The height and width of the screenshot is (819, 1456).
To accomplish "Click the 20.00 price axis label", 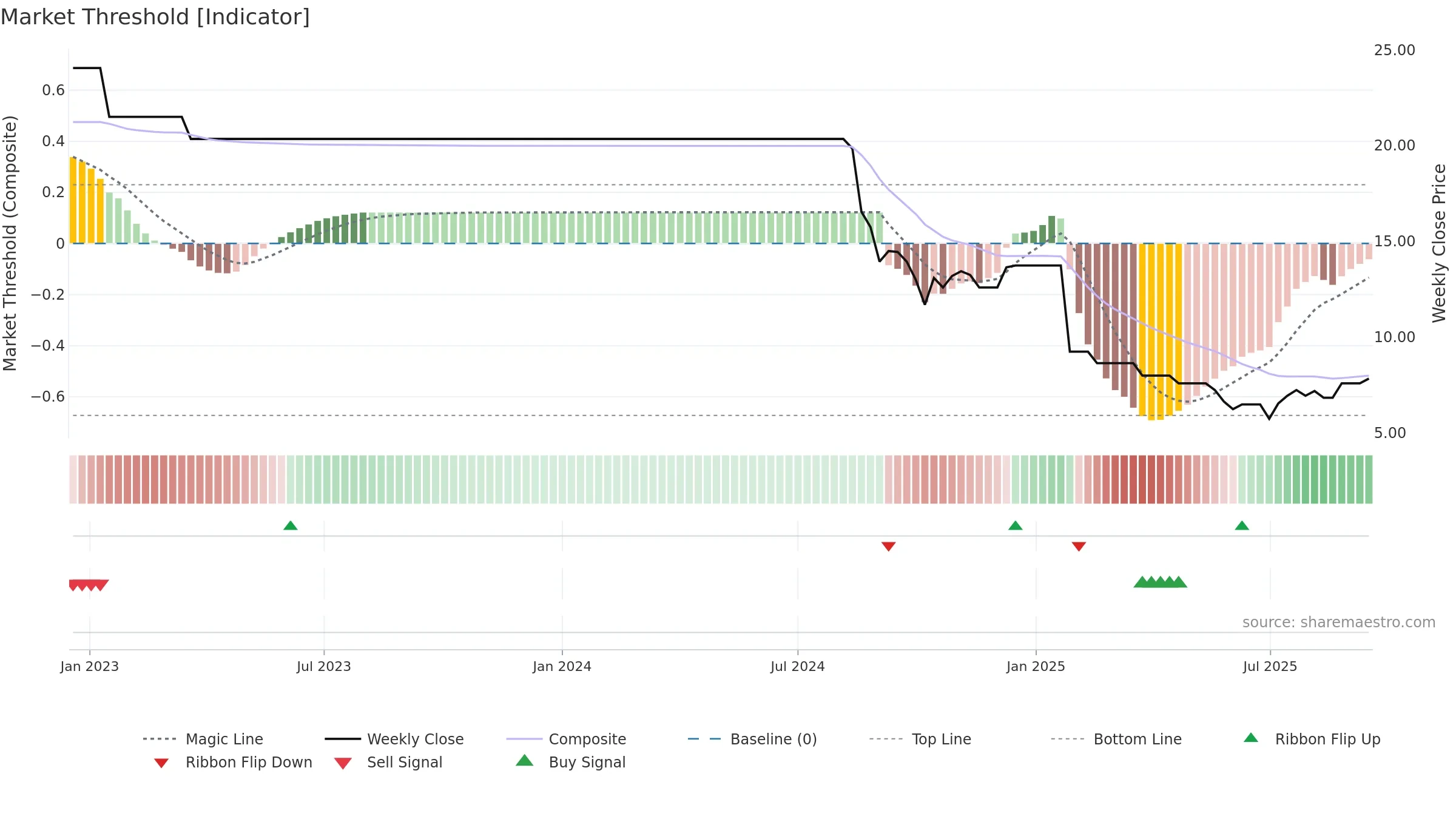I will tap(1395, 146).
